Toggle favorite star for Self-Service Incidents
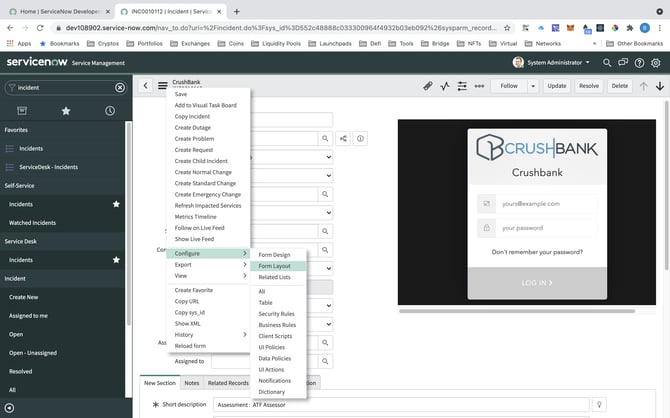The width and height of the screenshot is (670, 418). pyautogui.click(x=116, y=204)
